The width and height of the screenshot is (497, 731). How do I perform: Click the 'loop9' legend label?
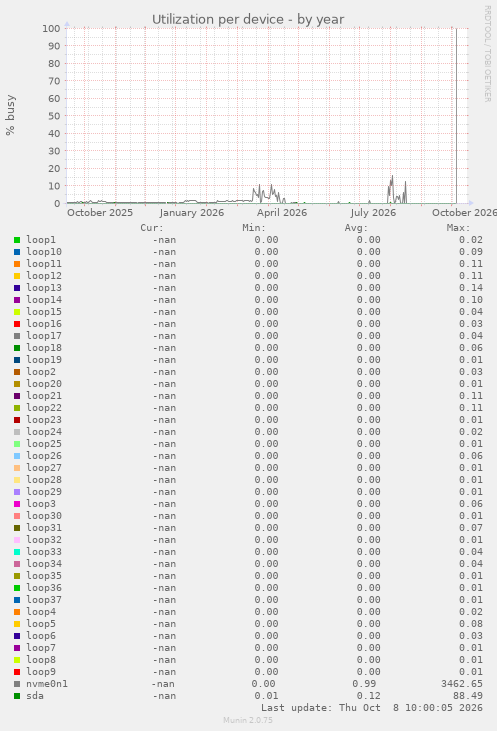(41, 672)
